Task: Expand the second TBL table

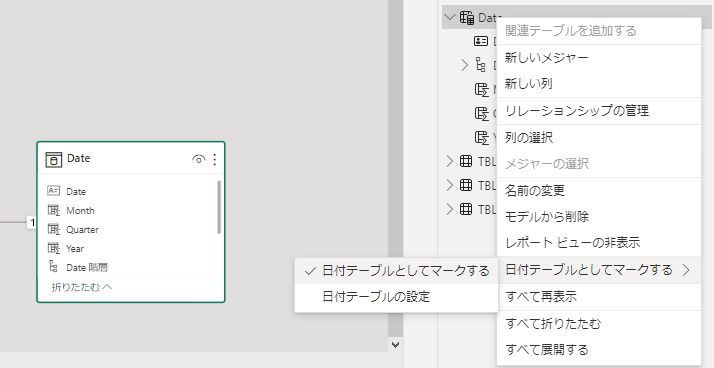Action: [x=450, y=185]
